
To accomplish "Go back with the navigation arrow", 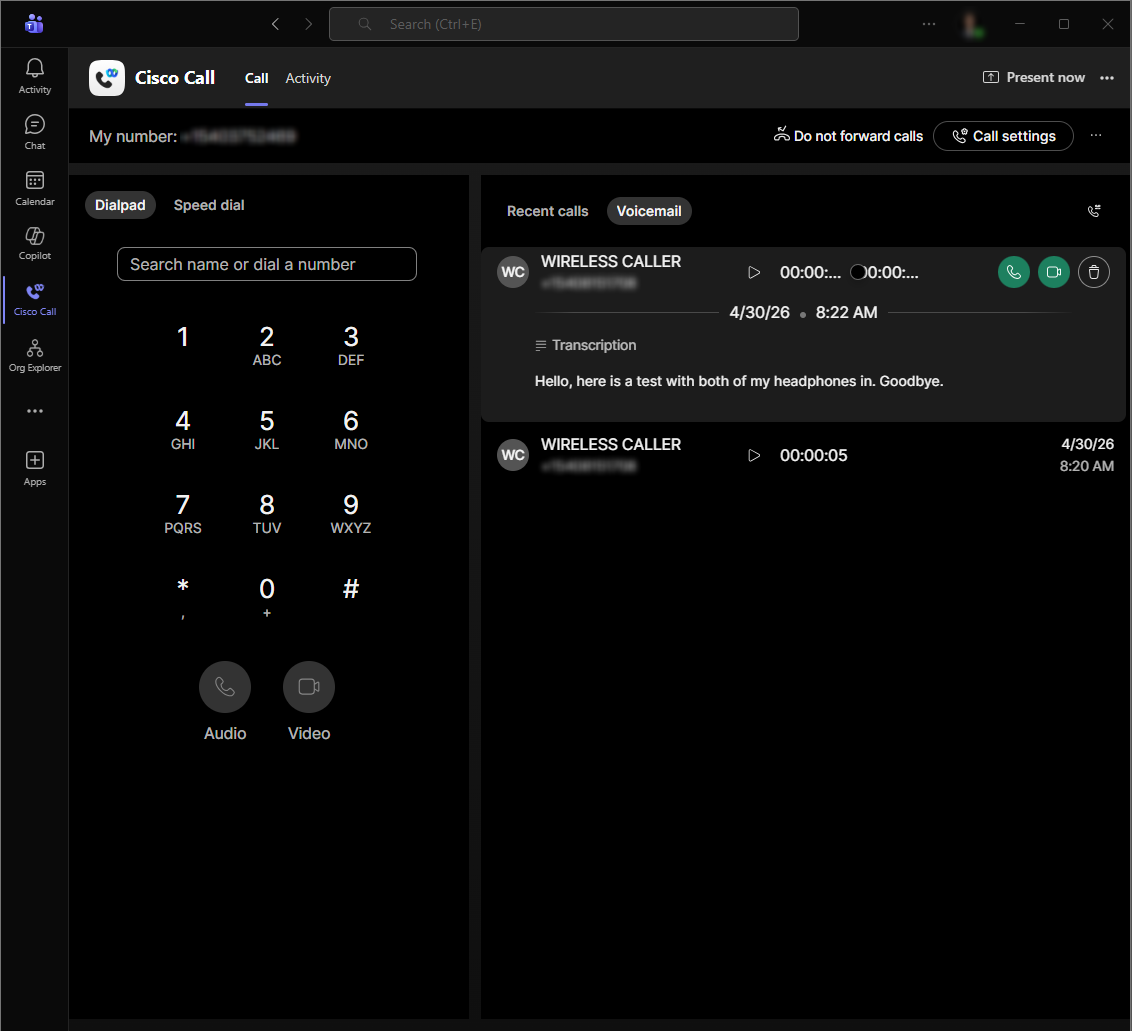I will coord(275,24).
